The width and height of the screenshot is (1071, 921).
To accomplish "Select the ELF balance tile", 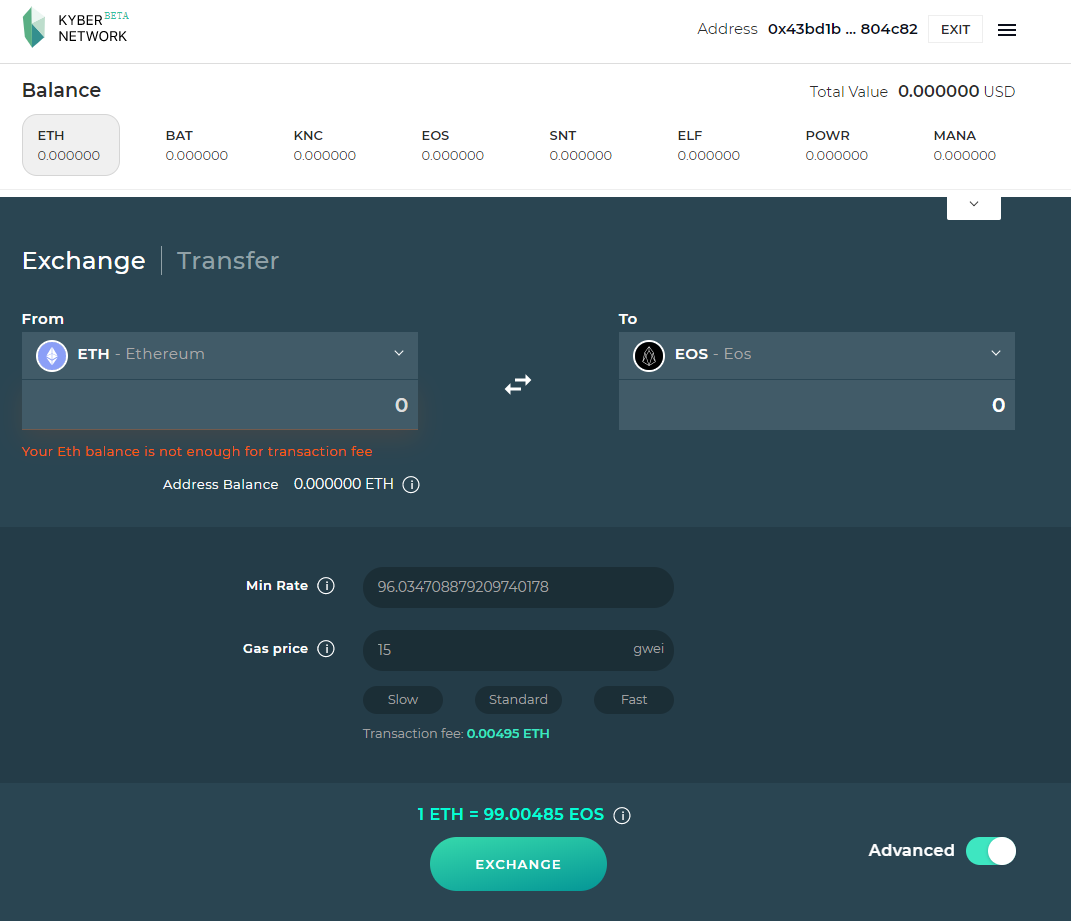I will [708, 145].
